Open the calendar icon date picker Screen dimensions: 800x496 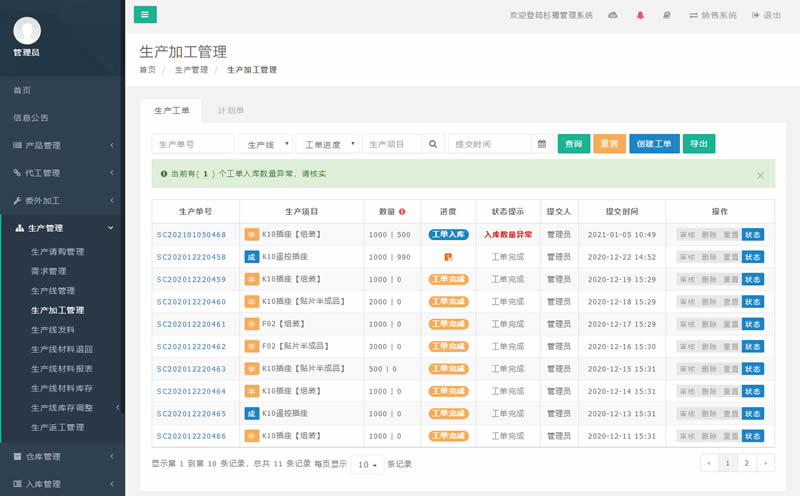[542, 144]
